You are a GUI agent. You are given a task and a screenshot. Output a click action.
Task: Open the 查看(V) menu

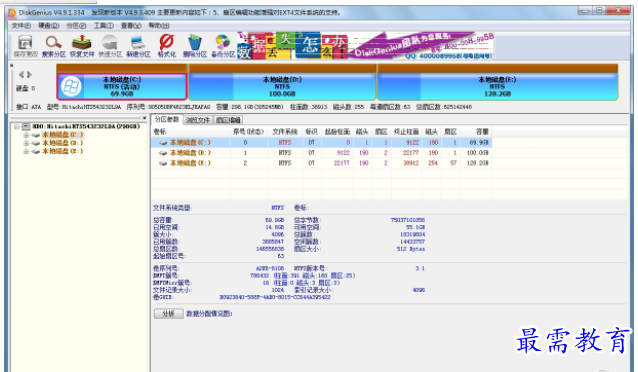[131, 26]
